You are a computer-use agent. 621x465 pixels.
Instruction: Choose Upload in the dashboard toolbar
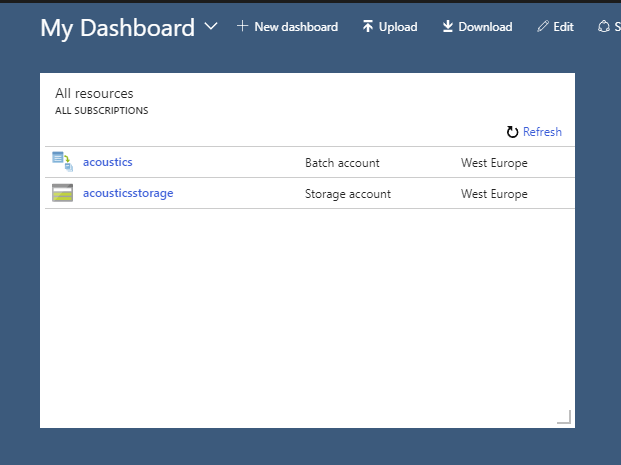[398, 27]
